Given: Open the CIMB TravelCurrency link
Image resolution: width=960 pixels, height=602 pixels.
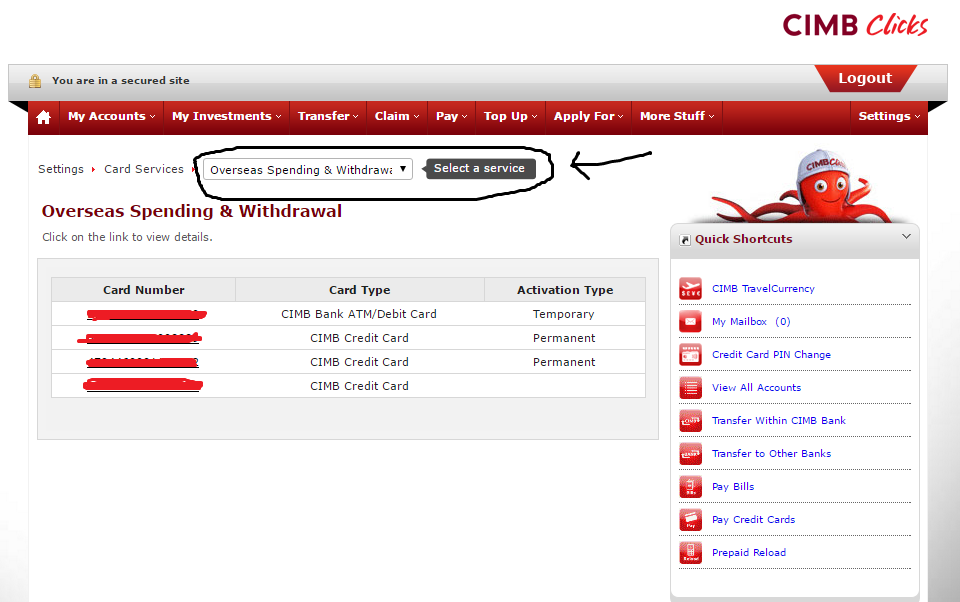Looking at the screenshot, I should pyautogui.click(x=763, y=288).
